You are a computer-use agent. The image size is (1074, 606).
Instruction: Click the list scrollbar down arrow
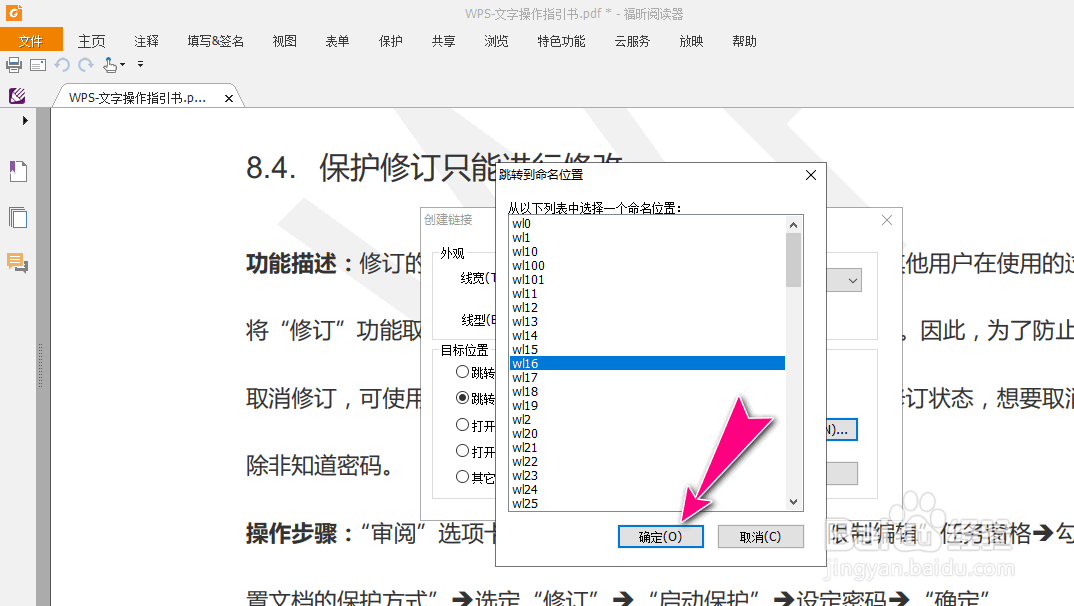click(793, 502)
